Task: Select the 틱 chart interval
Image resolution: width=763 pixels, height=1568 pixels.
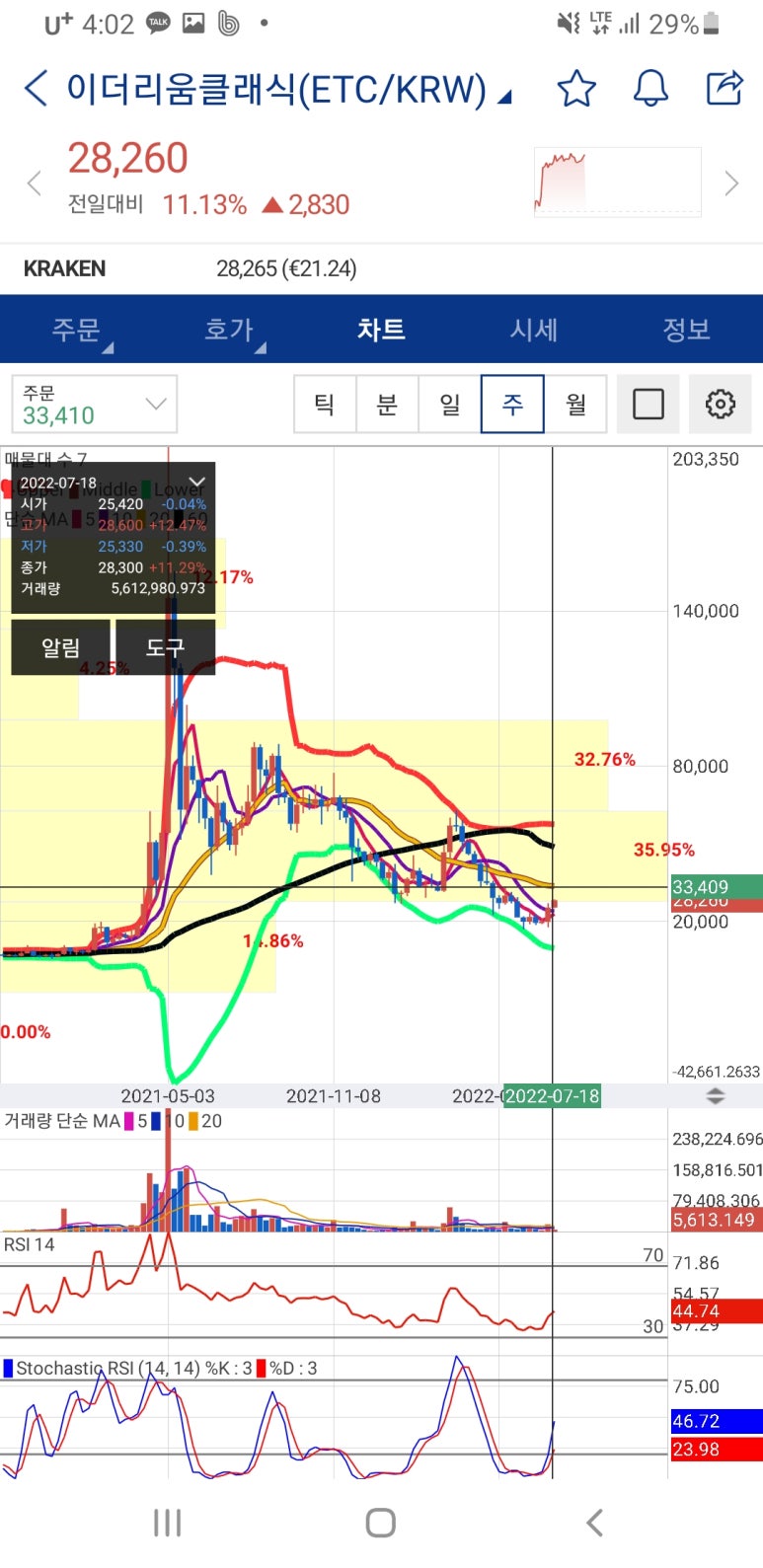Action: click(325, 405)
